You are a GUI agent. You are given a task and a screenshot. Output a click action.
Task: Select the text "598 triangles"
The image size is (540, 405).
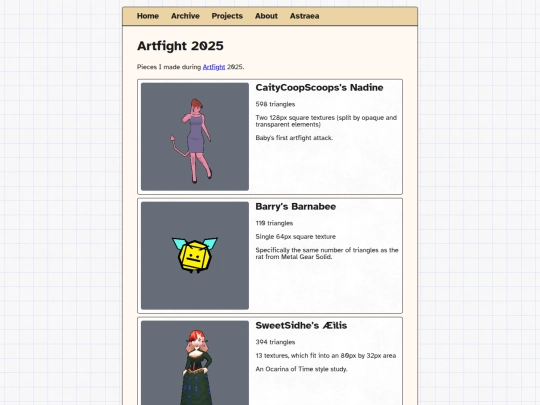[x=275, y=104]
